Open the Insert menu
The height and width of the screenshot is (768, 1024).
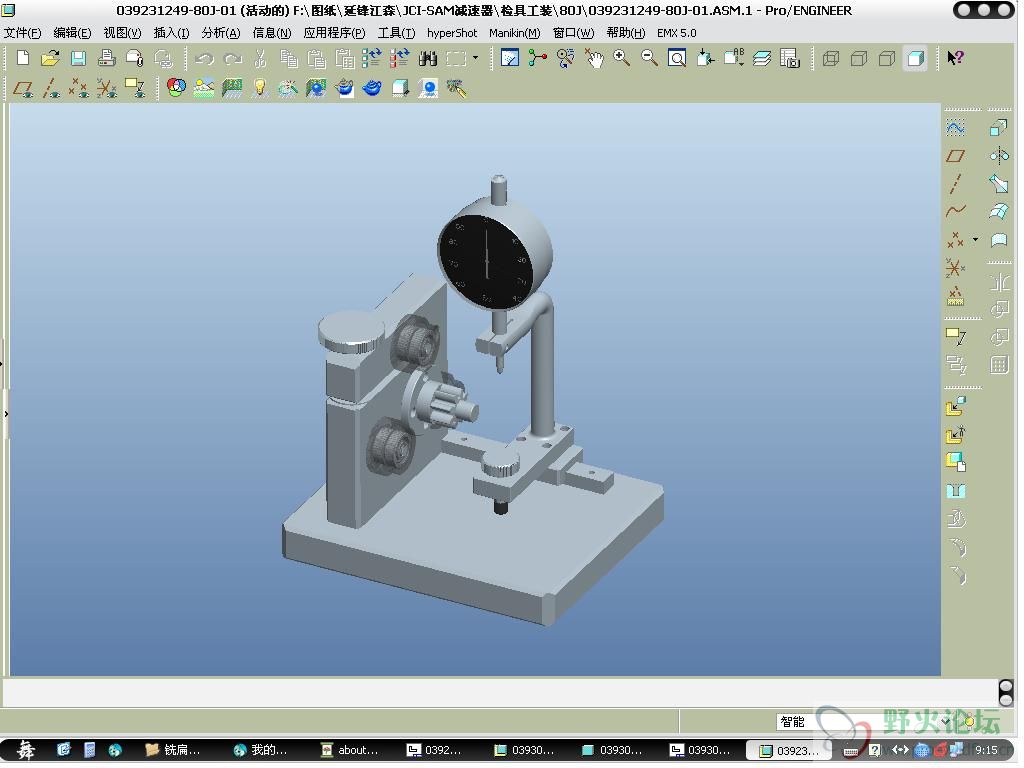172,33
